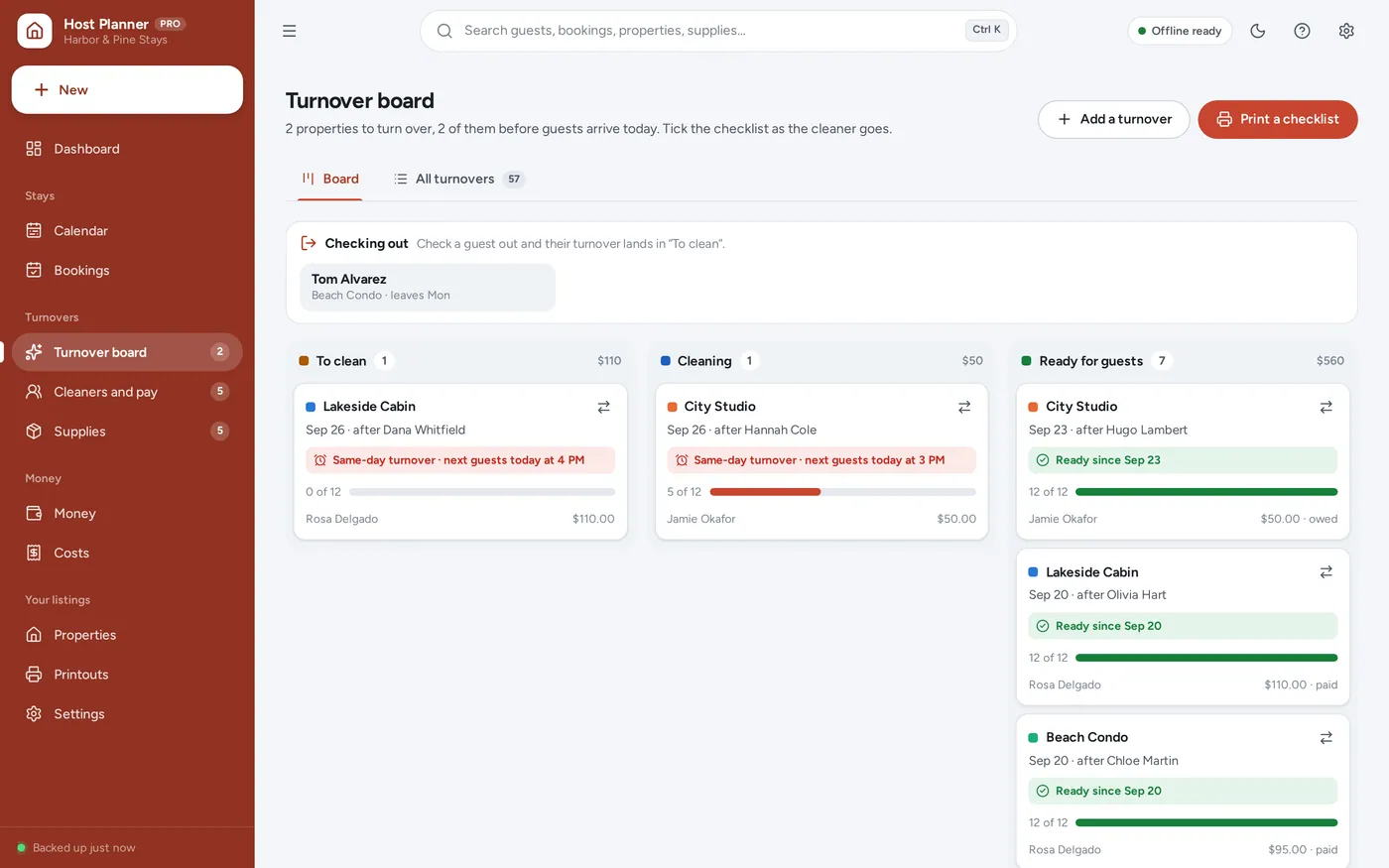Open the Dashboard page
This screenshot has height=868, width=1389.
[127, 149]
